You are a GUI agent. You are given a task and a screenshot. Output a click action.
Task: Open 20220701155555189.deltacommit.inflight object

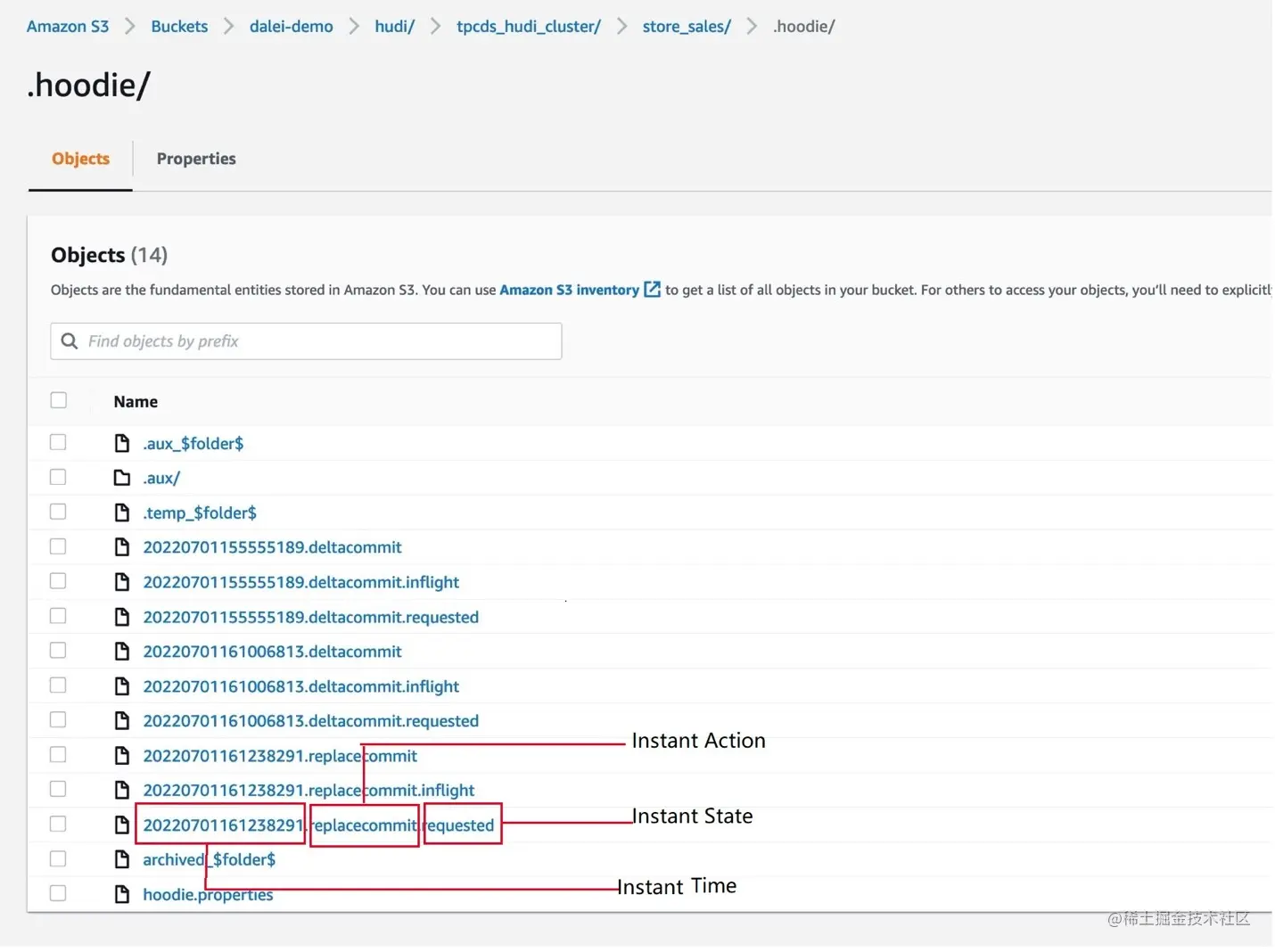tap(301, 582)
